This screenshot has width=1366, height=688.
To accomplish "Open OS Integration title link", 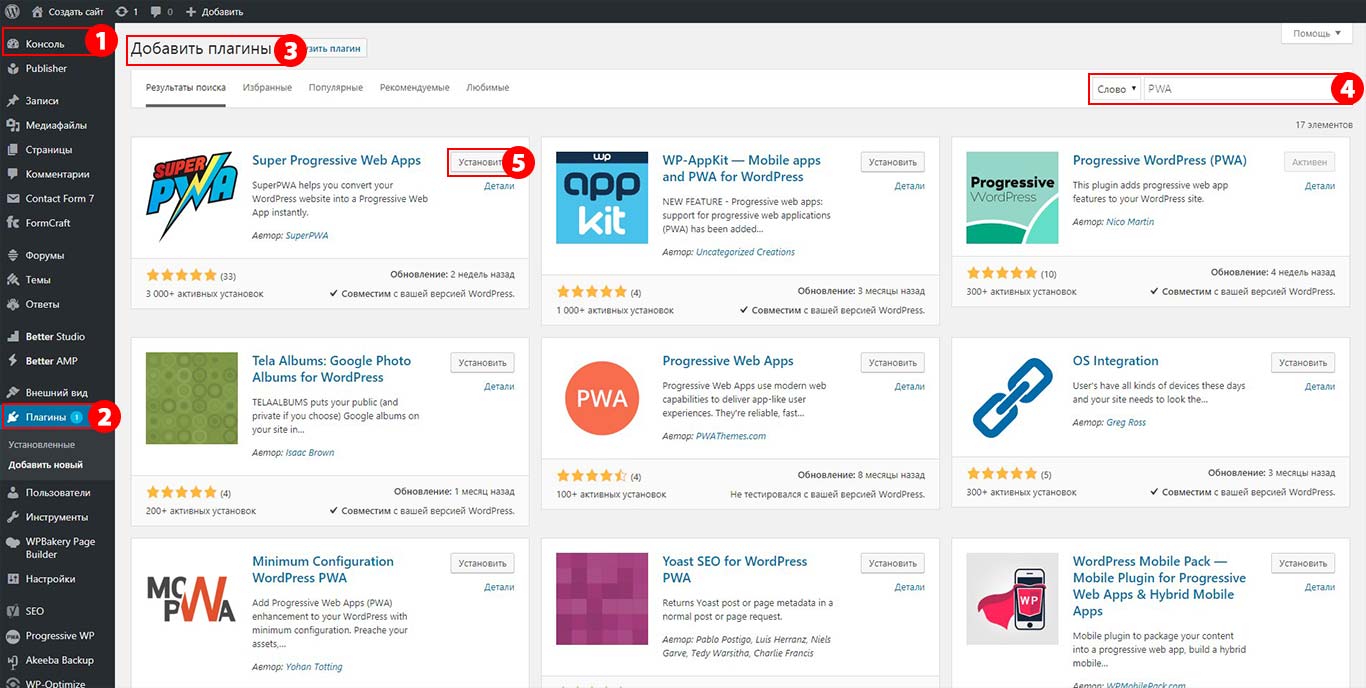I will [1116, 361].
